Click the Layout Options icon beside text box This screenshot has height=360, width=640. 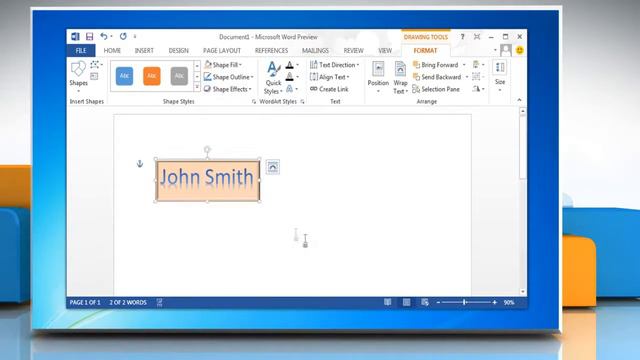(x=273, y=167)
